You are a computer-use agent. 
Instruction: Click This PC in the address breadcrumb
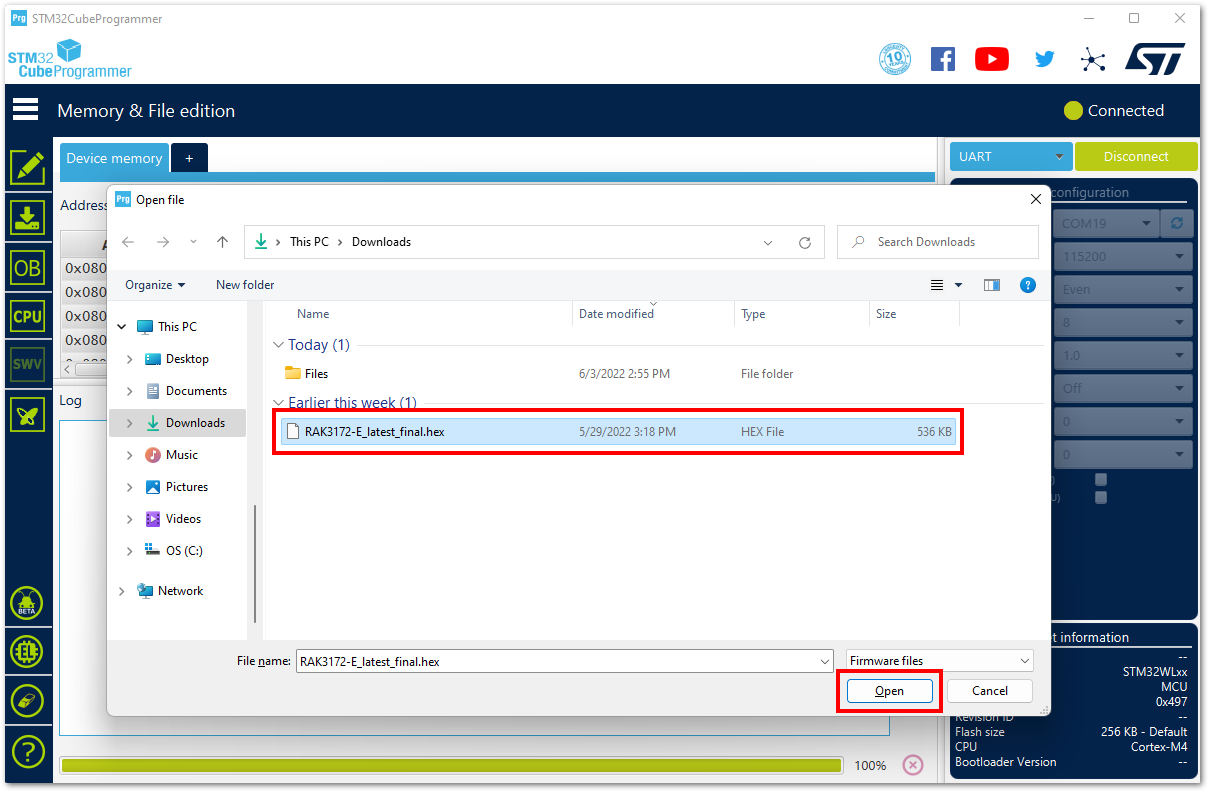click(309, 242)
